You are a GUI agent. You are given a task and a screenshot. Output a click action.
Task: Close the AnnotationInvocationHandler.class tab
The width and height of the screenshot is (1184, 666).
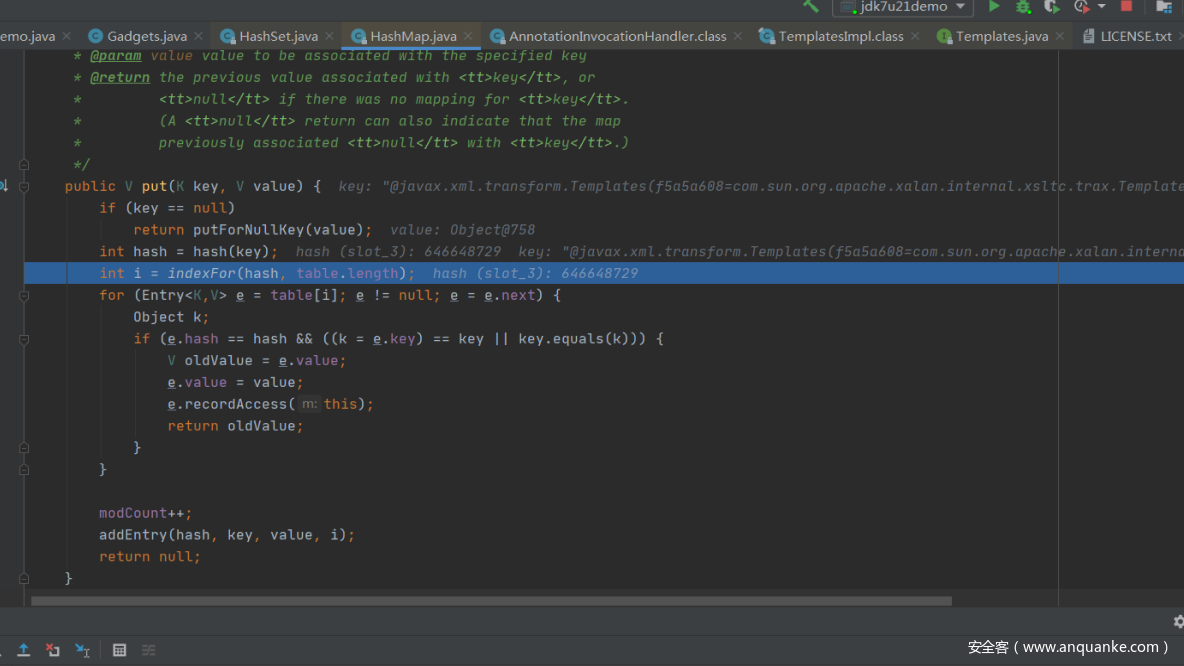[738, 37]
